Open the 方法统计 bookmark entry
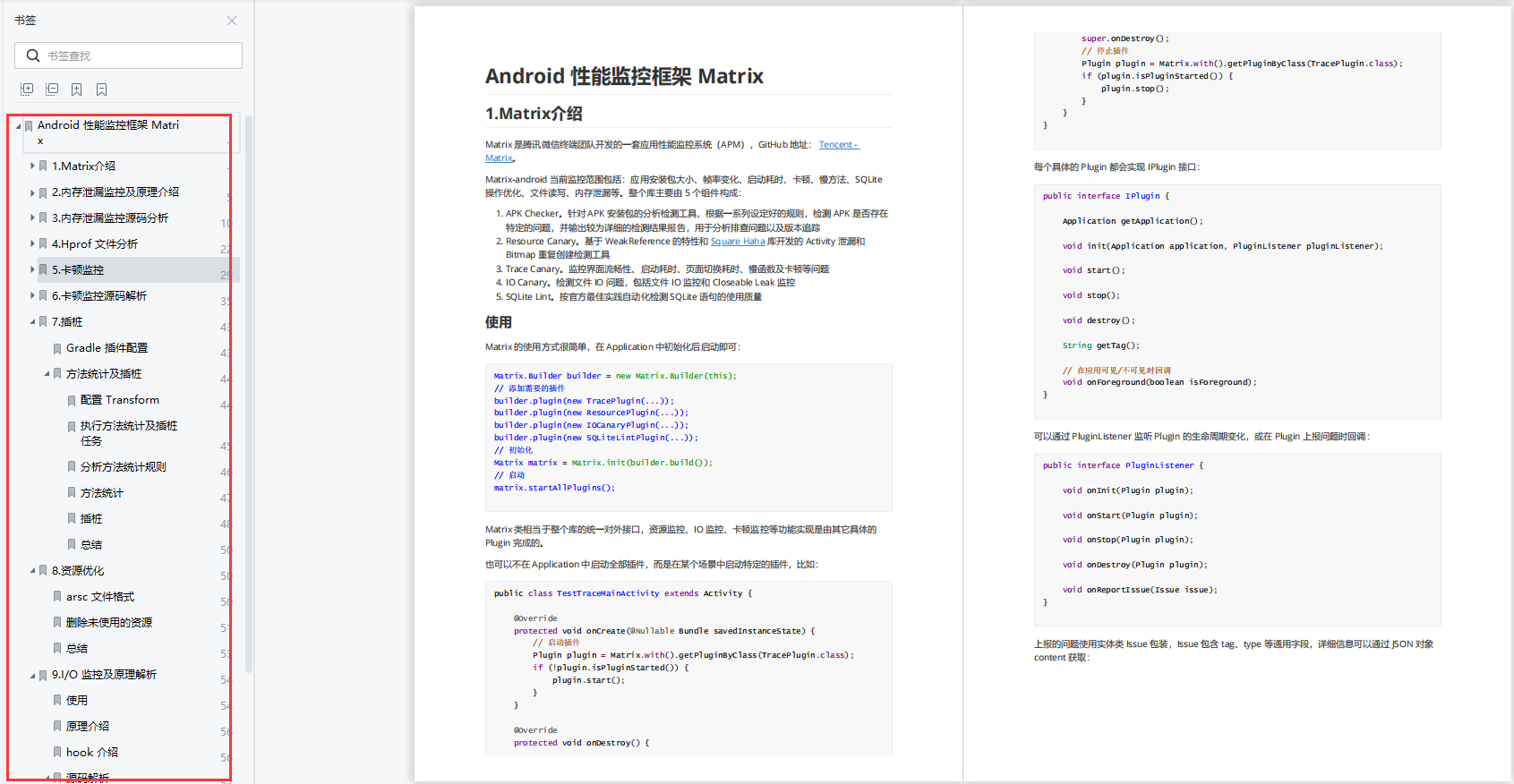 102,492
